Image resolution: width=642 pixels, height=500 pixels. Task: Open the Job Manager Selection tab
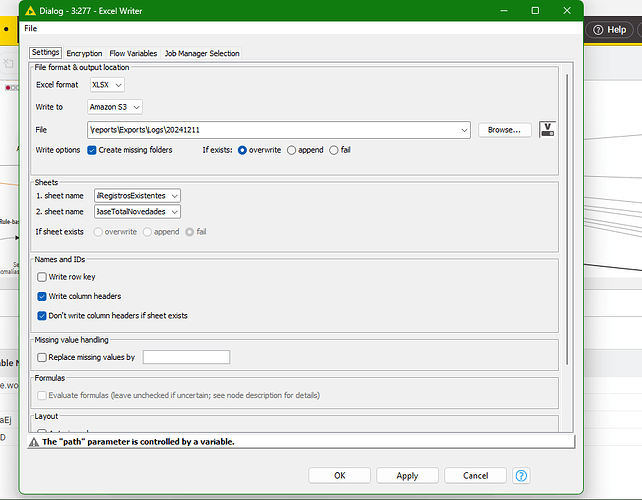pyautogui.click(x=202, y=53)
